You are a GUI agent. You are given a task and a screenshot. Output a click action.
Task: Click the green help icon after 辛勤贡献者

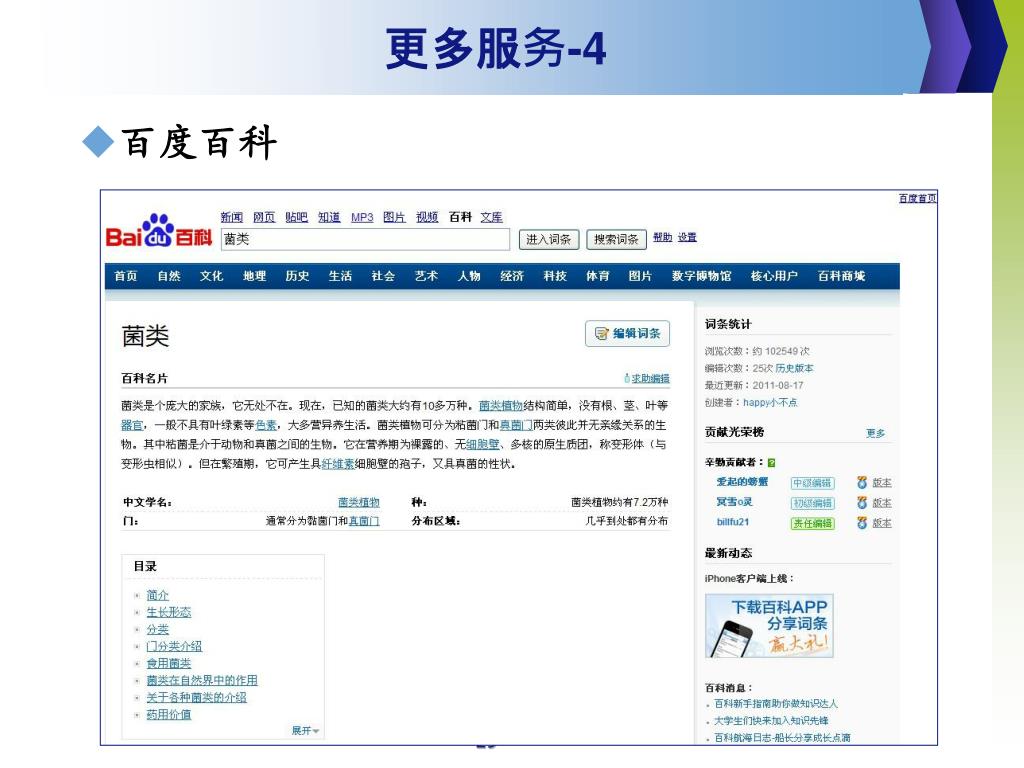click(x=771, y=462)
